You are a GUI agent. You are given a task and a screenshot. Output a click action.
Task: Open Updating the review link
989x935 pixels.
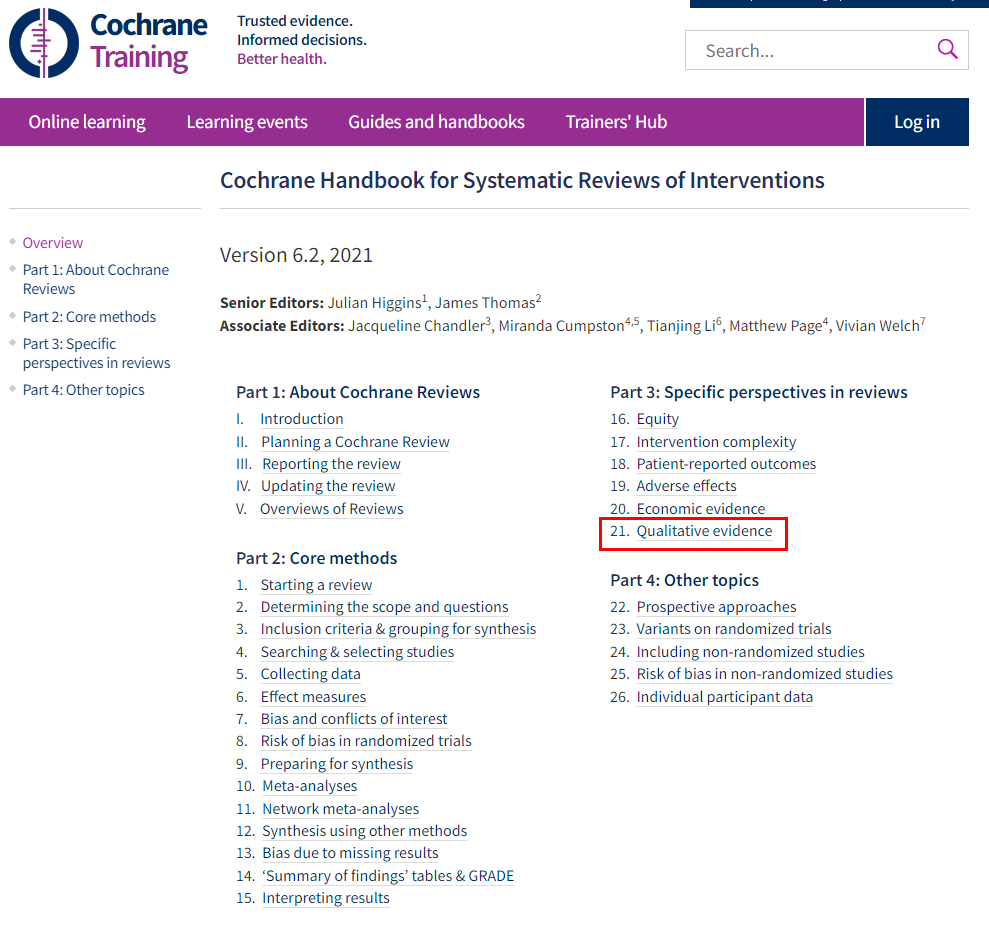(328, 486)
